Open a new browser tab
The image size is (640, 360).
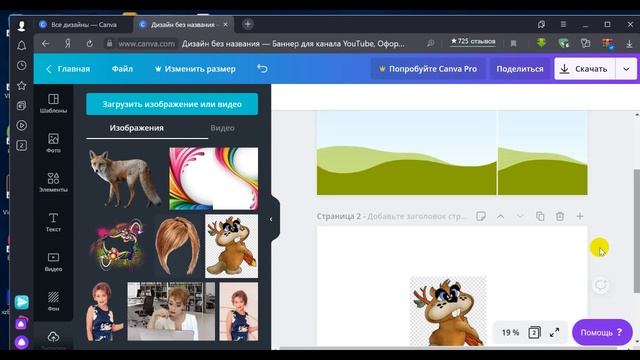click(248, 24)
